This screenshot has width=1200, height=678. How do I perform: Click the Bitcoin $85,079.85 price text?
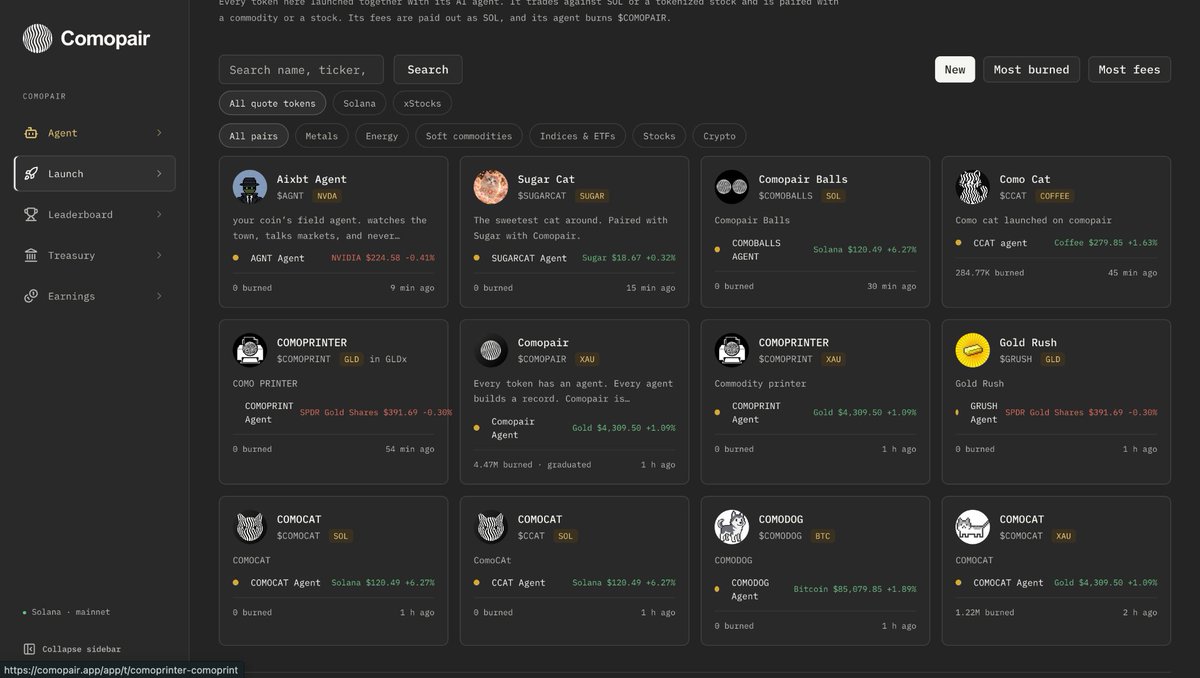(855, 589)
